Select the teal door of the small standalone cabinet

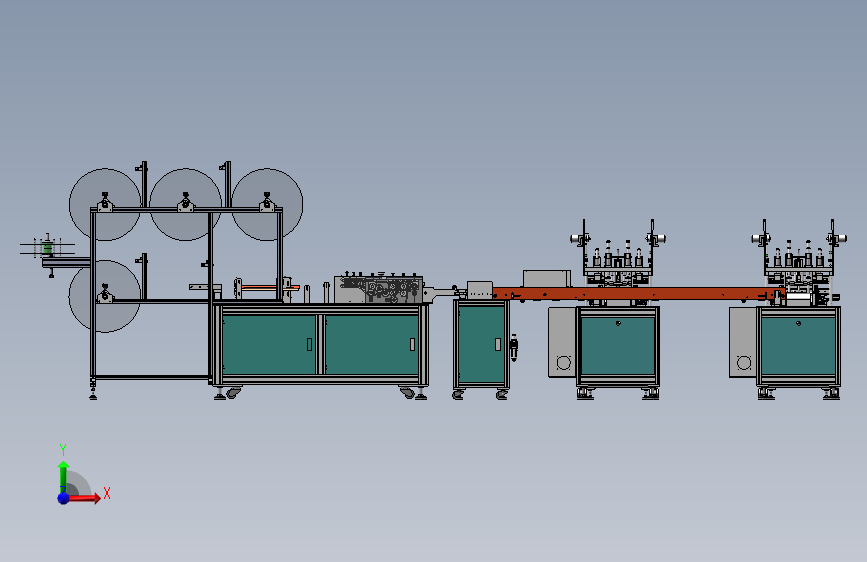pos(482,344)
